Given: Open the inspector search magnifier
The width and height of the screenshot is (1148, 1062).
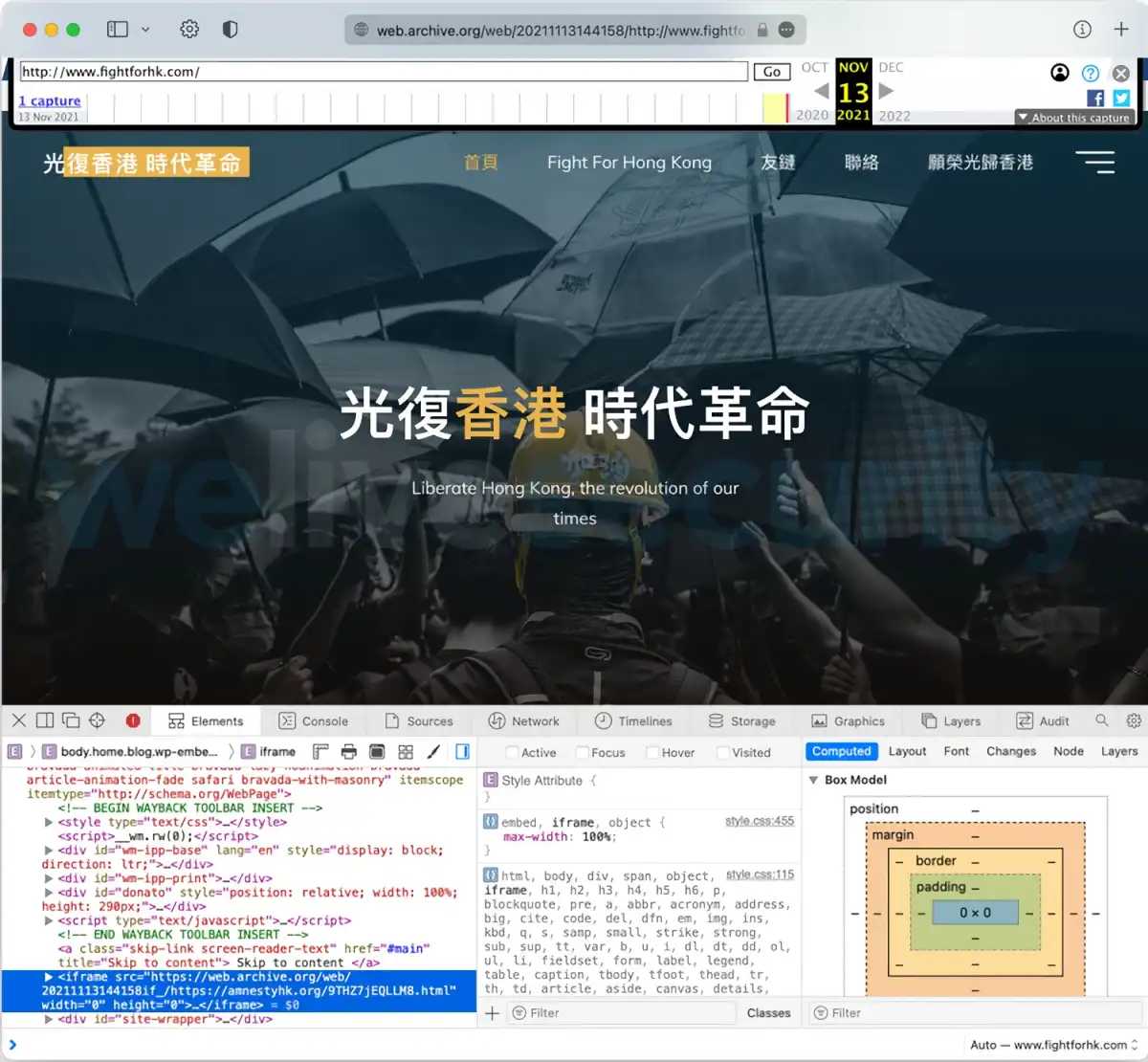Looking at the screenshot, I should [1102, 720].
